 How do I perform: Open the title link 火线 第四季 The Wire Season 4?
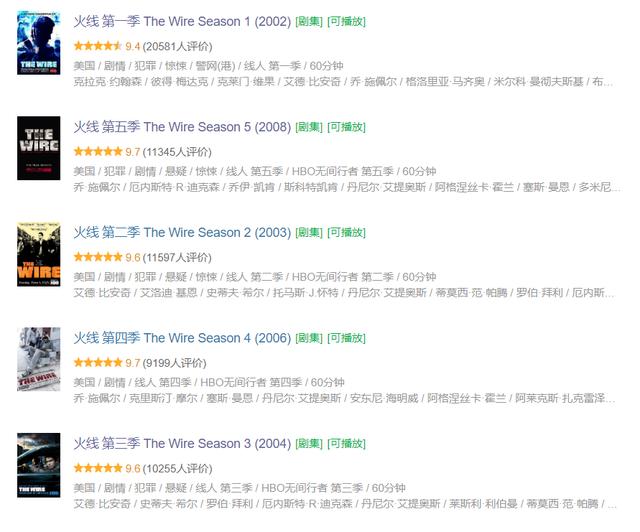point(182,338)
